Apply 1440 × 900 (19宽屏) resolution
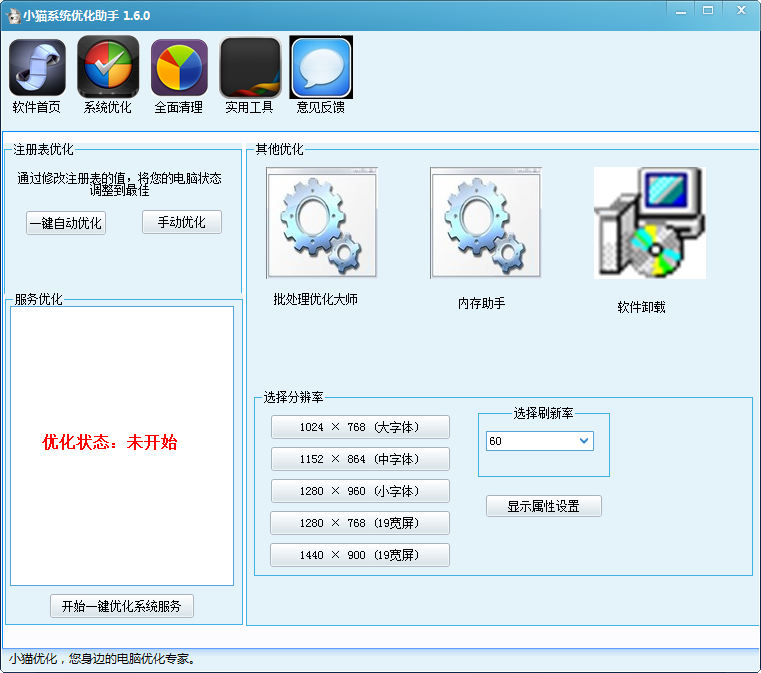 coord(360,555)
